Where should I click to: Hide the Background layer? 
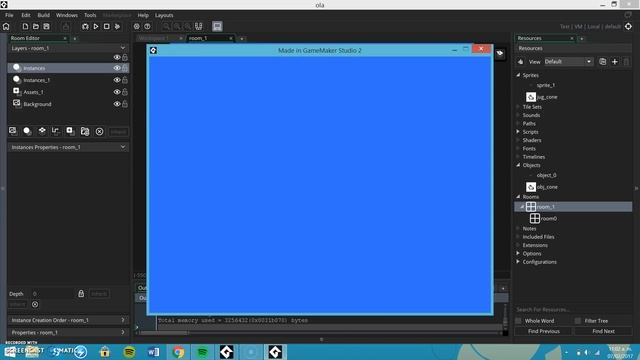coord(117,104)
